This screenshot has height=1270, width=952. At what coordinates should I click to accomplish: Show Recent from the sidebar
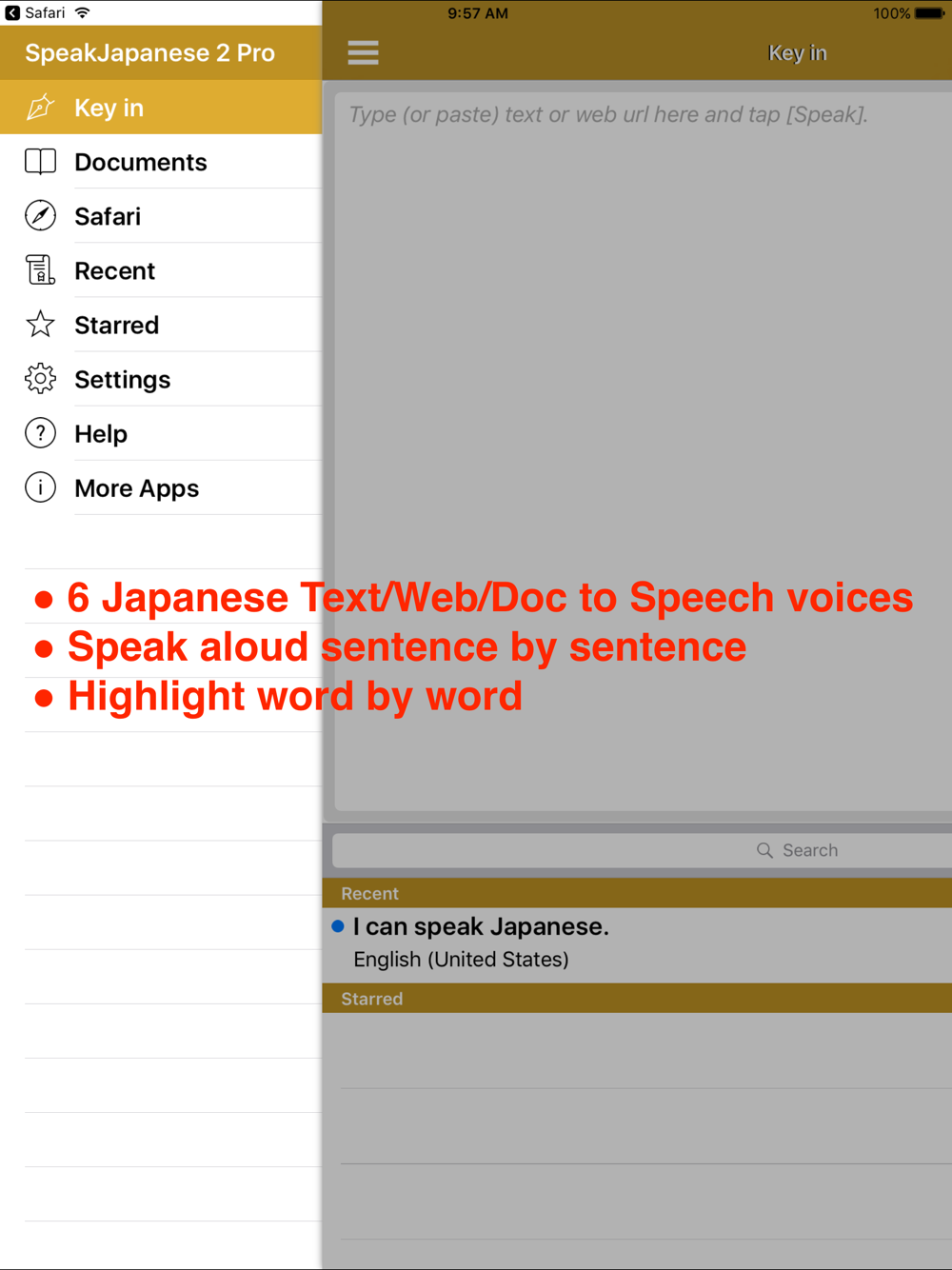(161, 270)
